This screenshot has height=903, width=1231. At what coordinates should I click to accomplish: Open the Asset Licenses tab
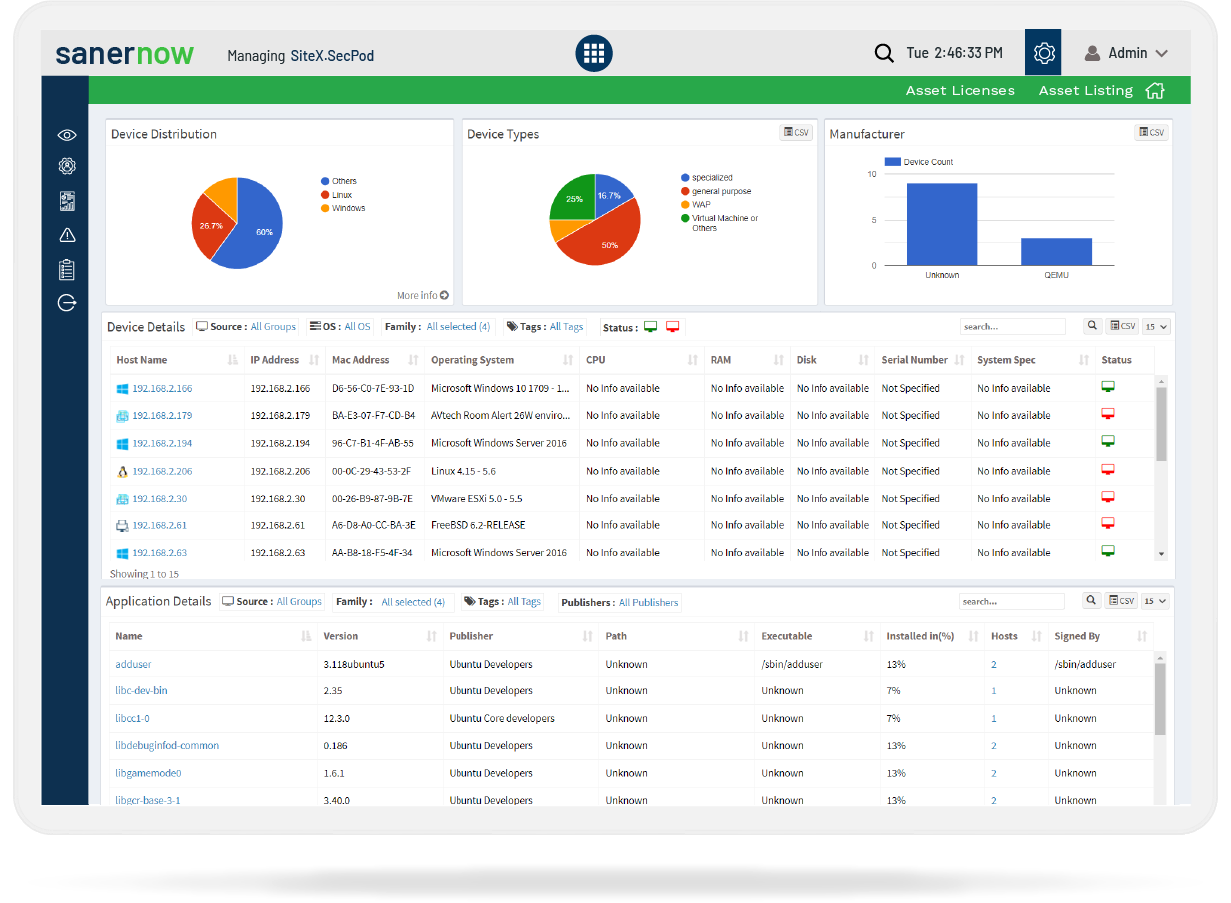click(960, 90)
